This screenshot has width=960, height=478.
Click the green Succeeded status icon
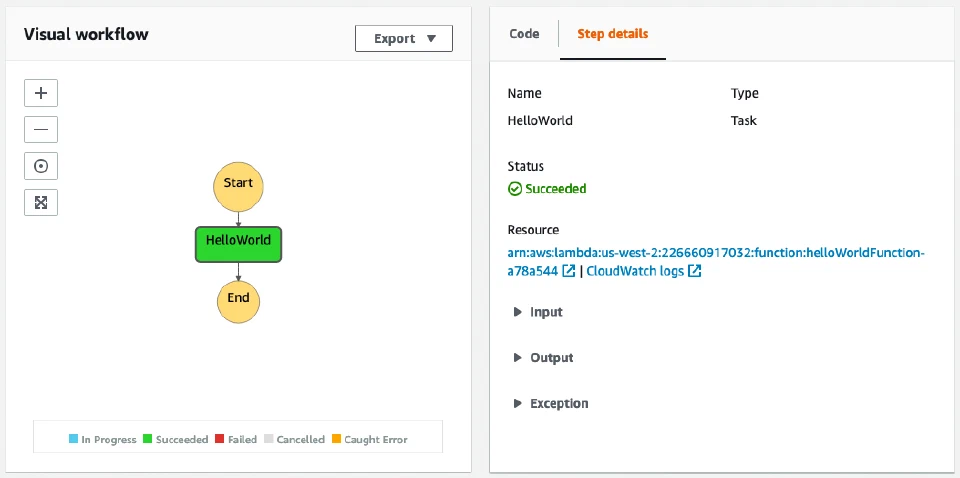coord(515,189)
